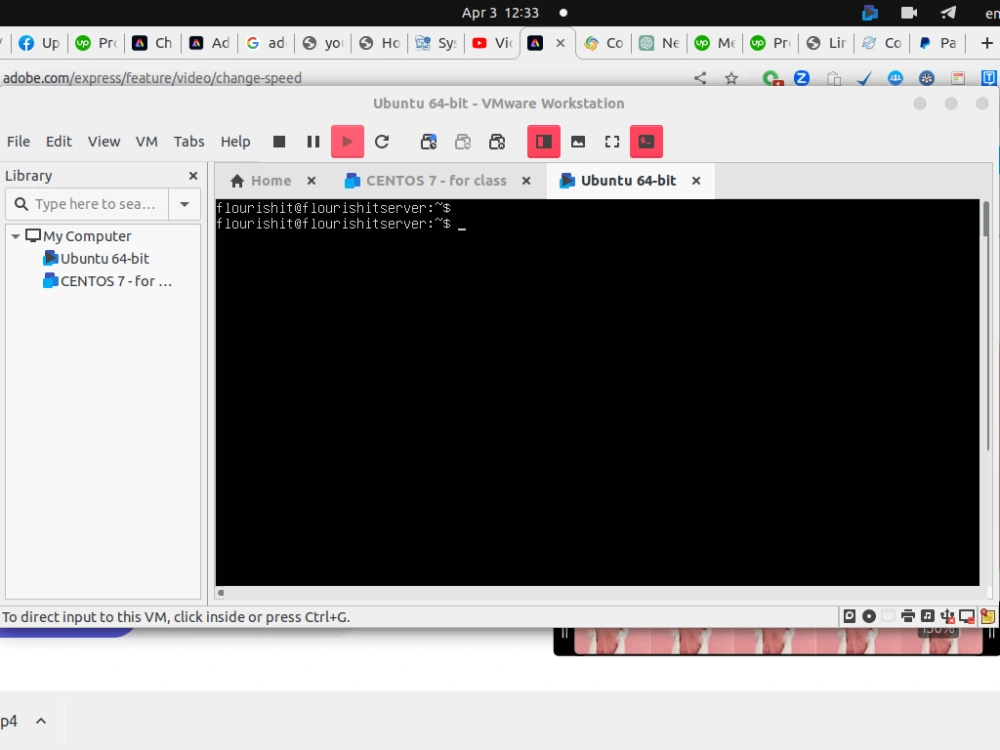Open the VM menu

(147, 141)
